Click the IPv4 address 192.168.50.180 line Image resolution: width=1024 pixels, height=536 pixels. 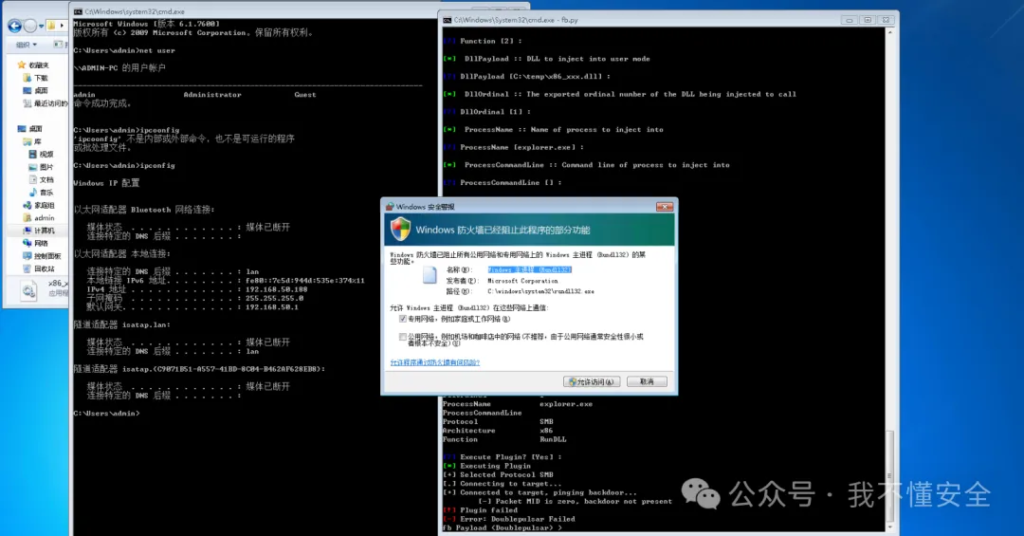pyautogui.click(x=197, y=289)
